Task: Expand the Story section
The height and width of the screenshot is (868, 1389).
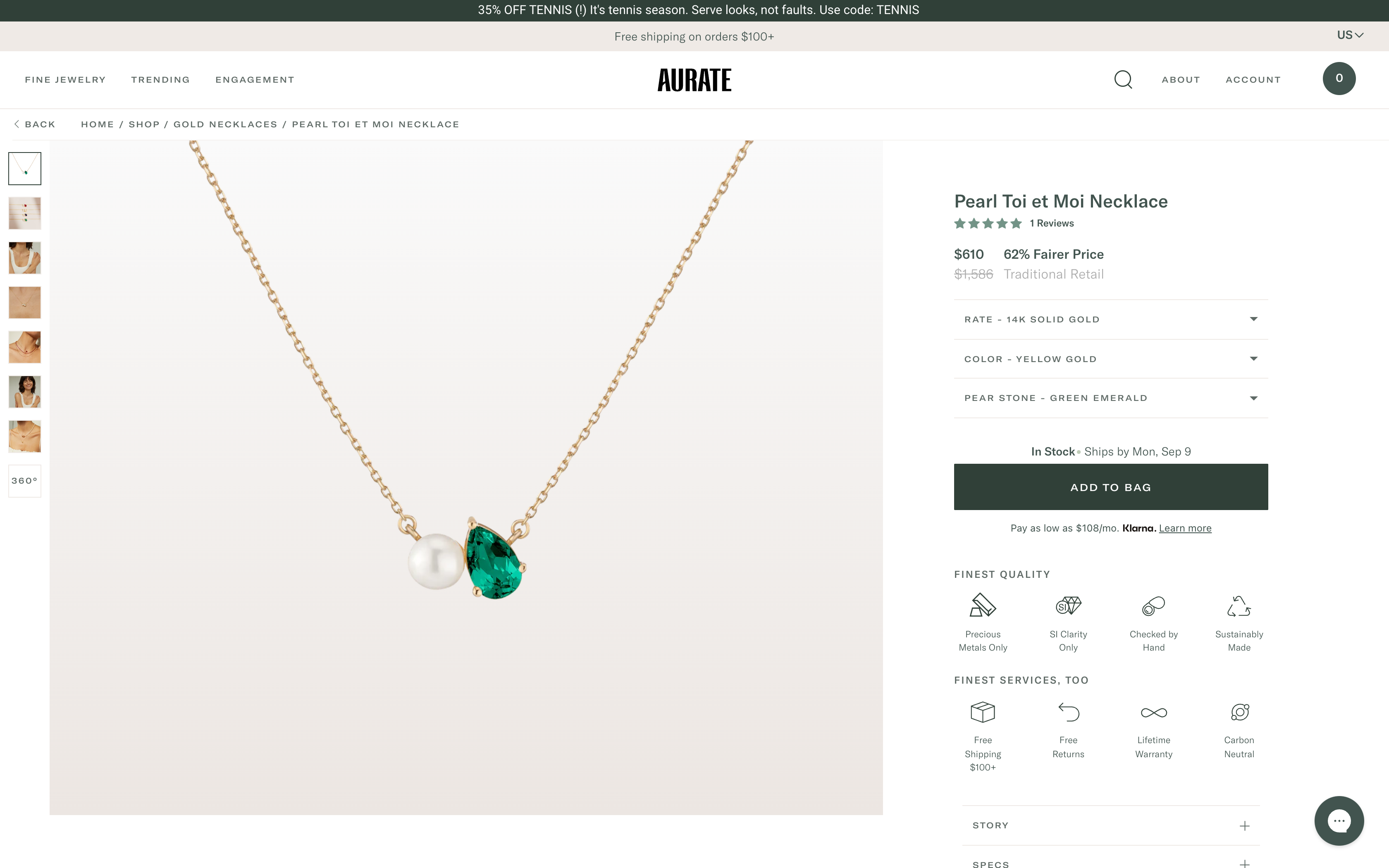Action: 1111,825
